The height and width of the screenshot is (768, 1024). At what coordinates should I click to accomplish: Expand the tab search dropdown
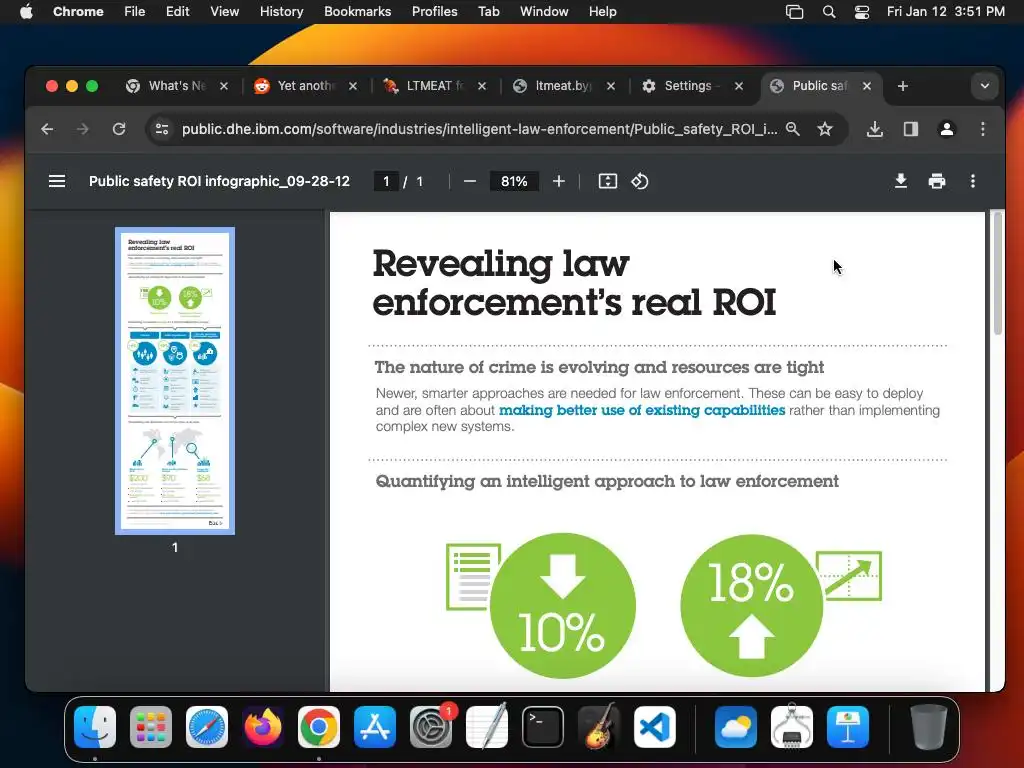[984, 86]
